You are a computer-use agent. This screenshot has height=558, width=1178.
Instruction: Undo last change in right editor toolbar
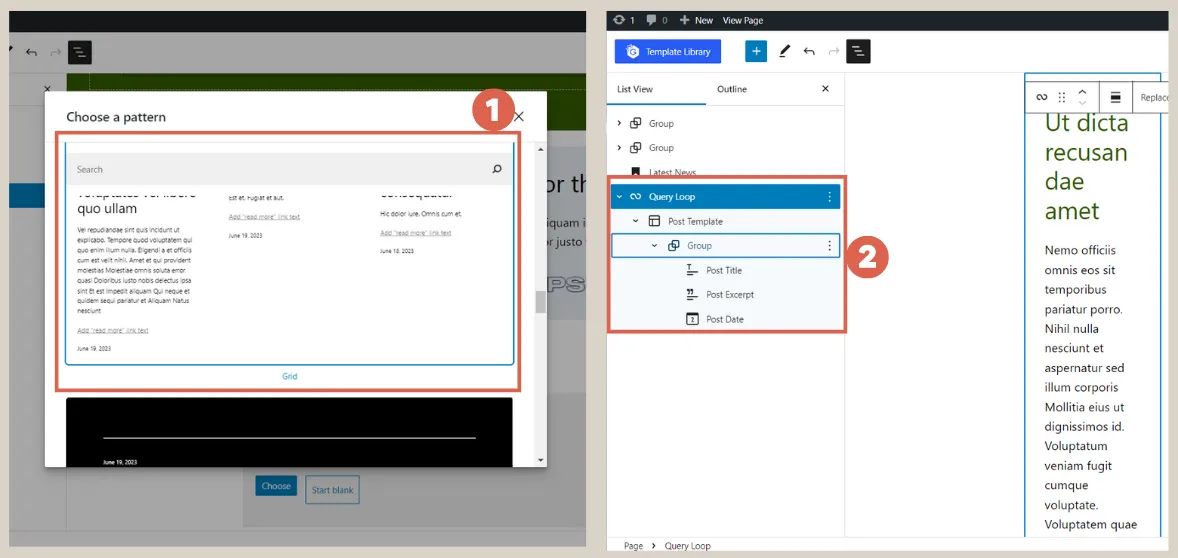point(808,52)
